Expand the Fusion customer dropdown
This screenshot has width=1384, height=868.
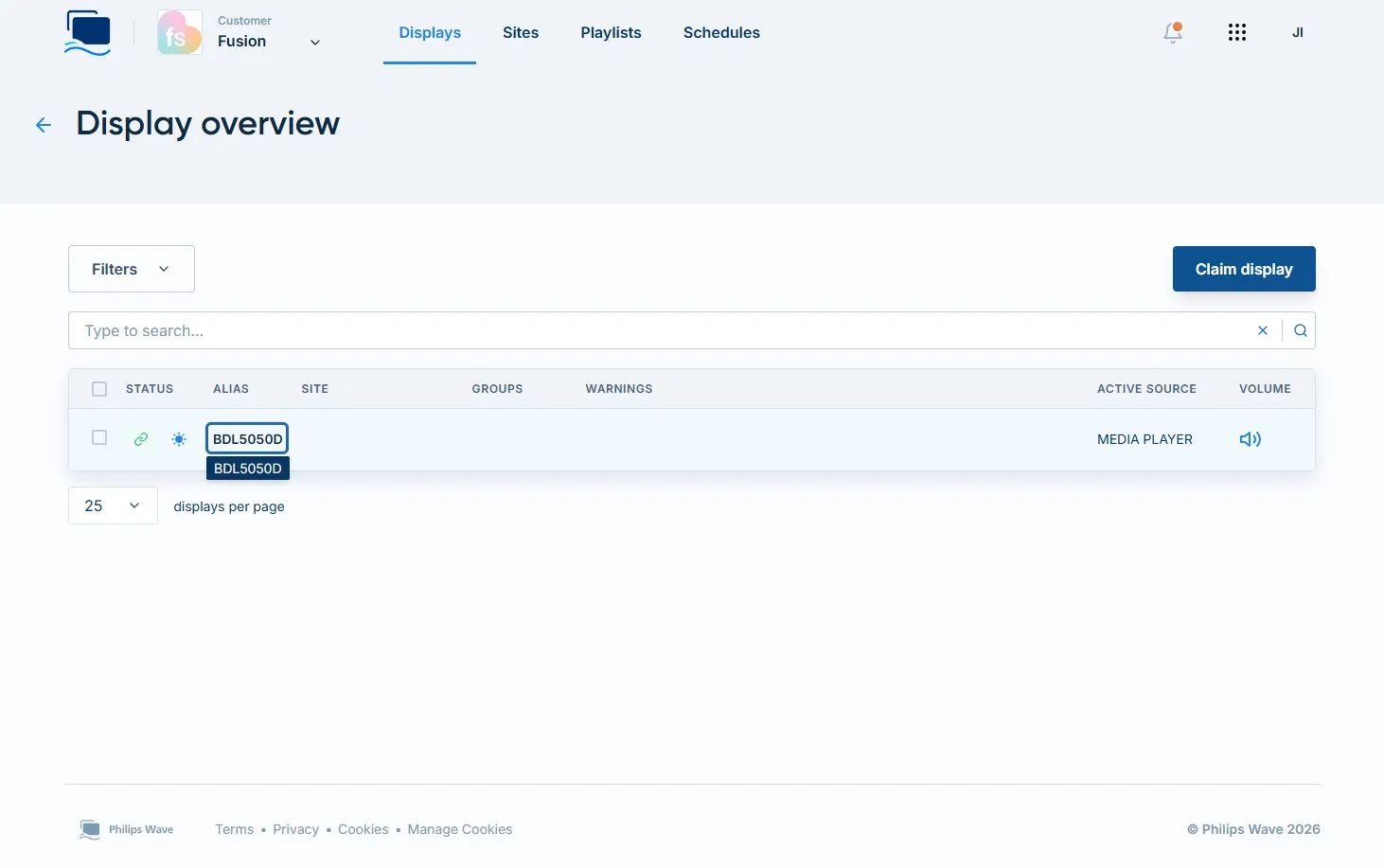315,42
